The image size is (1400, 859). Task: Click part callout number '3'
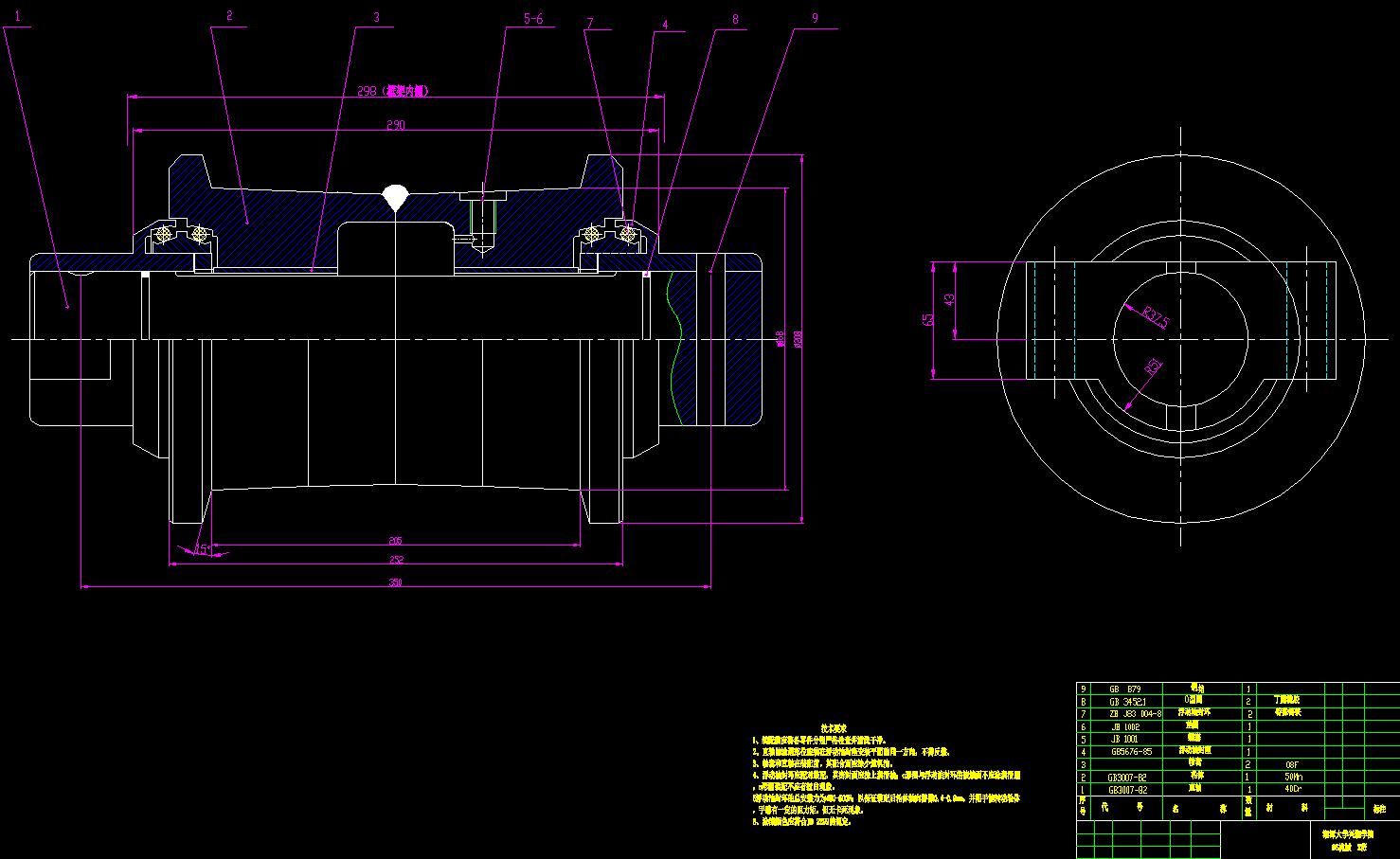(376, 17)
